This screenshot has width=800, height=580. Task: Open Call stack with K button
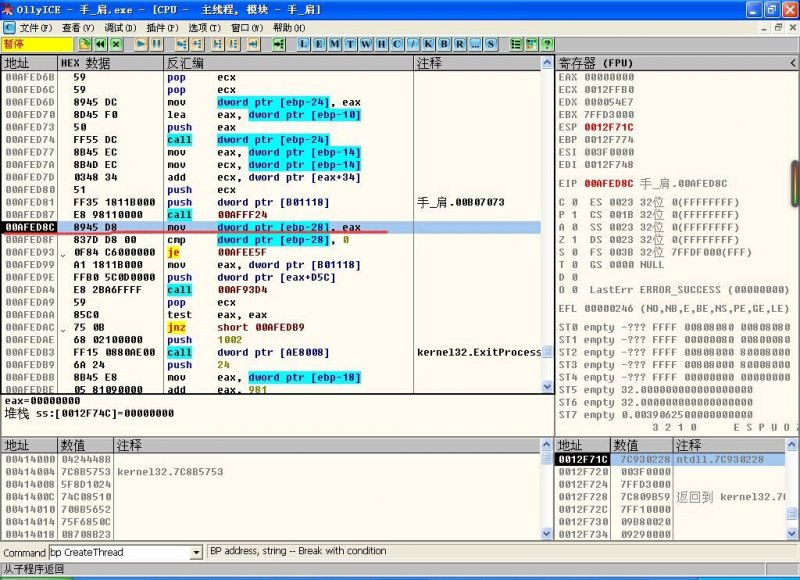click(427, 45)
